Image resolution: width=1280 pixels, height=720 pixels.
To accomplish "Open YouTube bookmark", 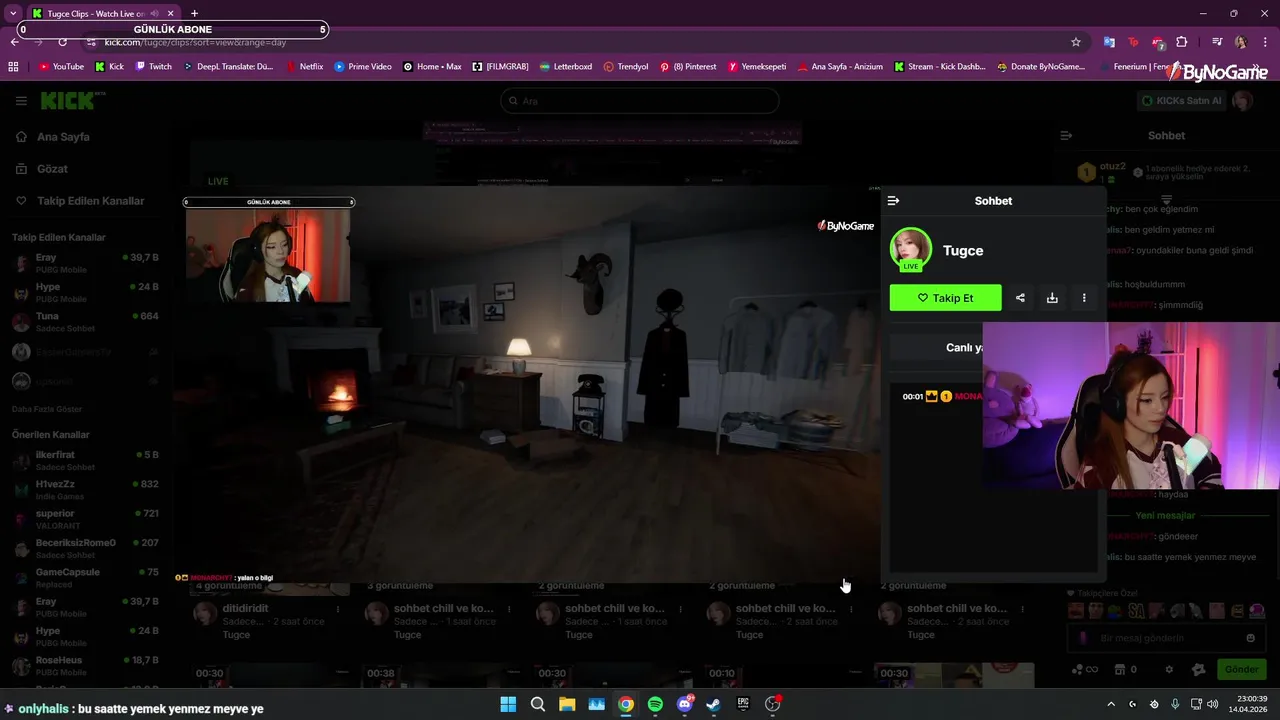I will [61, 67].
